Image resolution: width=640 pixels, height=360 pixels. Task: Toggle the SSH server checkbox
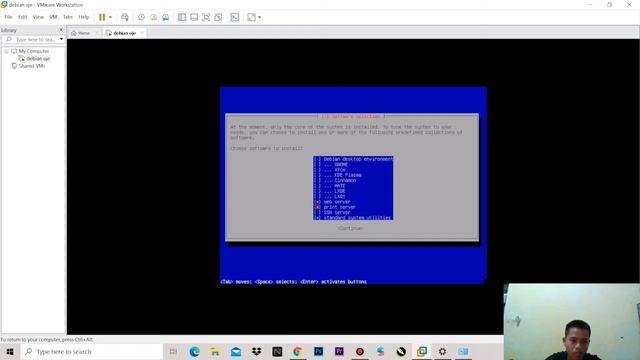click(317, 212)
